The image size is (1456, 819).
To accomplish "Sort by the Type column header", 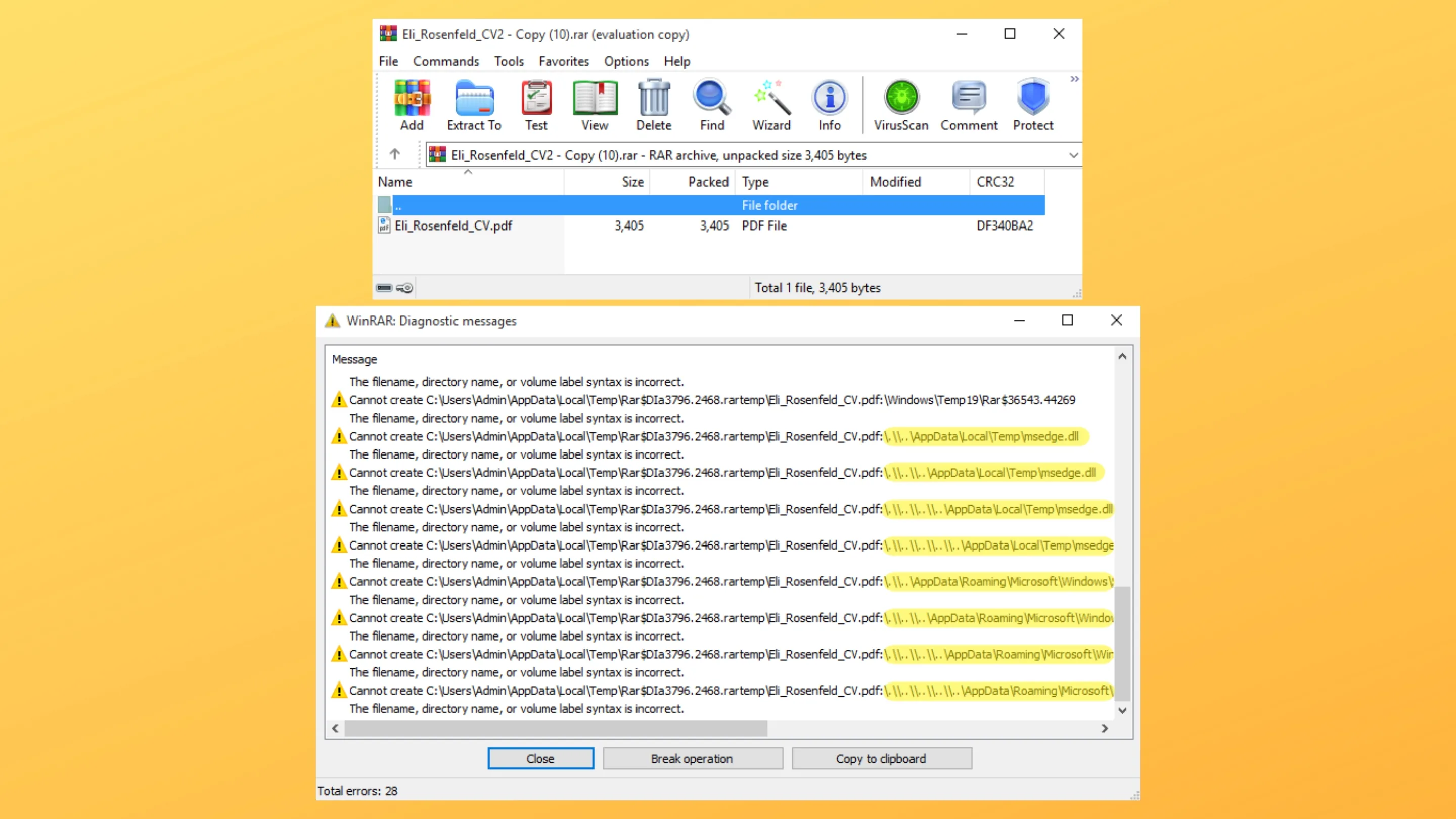I will pyautogui.click(x=799, y=182).
